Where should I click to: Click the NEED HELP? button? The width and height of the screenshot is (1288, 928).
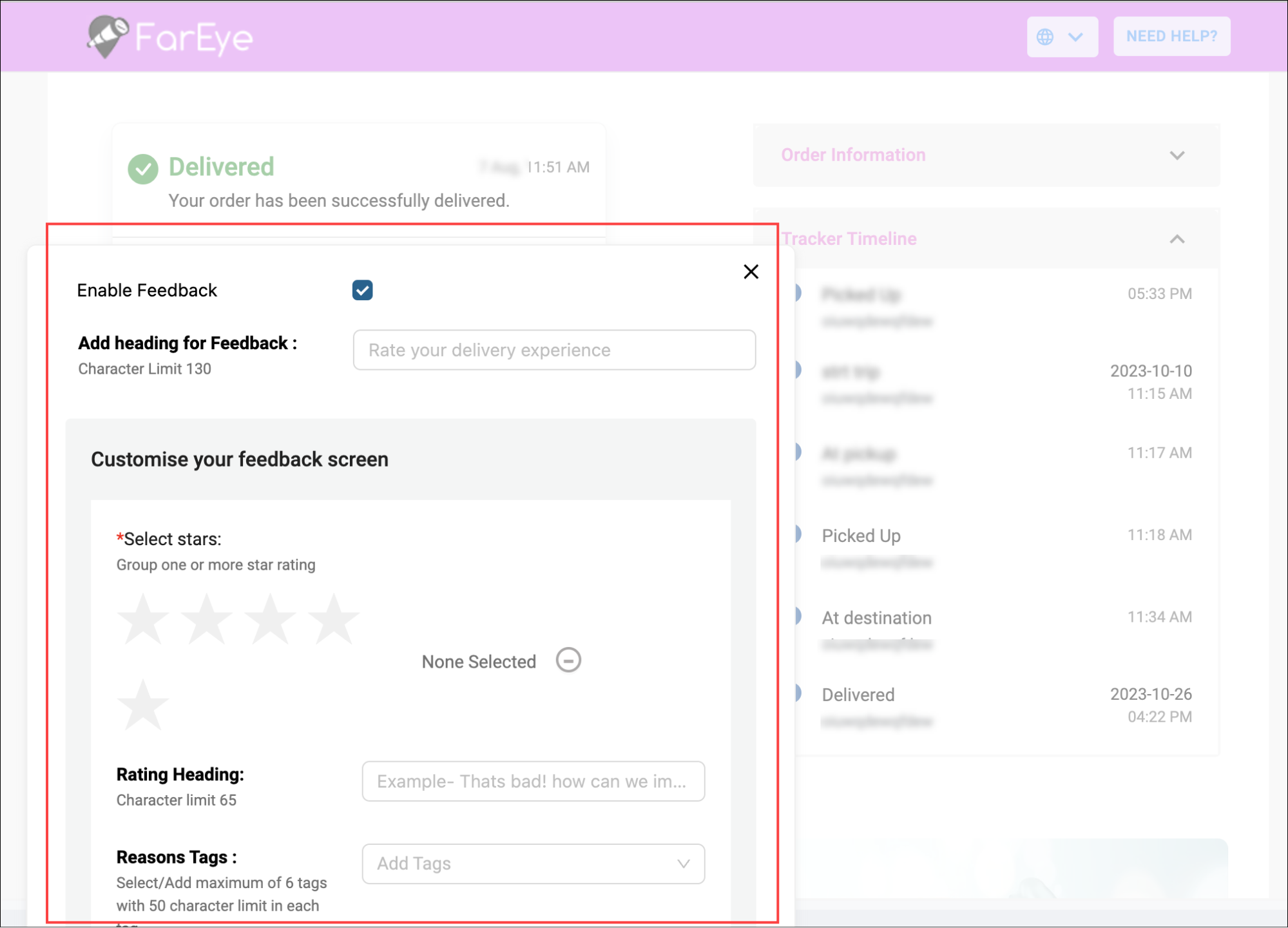coord(1171,36)
